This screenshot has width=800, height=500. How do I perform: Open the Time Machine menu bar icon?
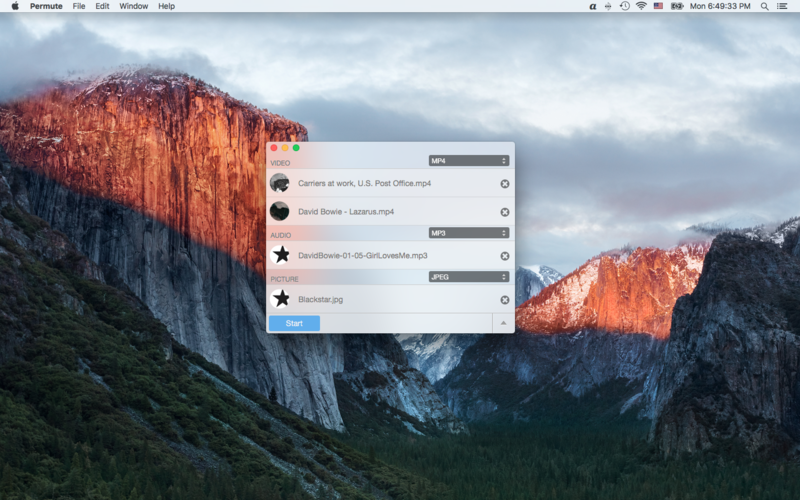(x=624, y=6)
